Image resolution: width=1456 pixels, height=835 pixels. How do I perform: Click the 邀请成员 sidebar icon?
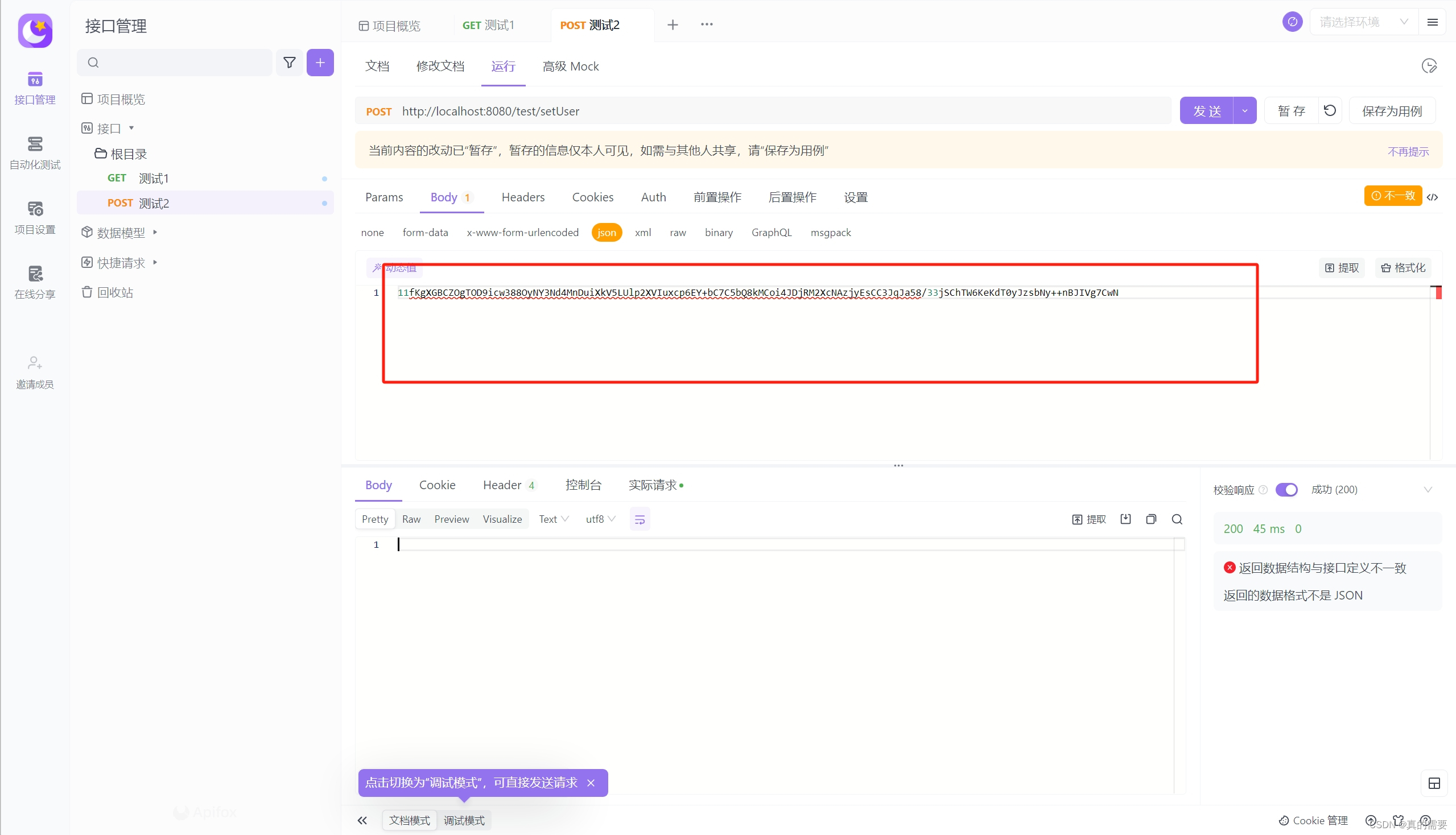tap(34, 371)
